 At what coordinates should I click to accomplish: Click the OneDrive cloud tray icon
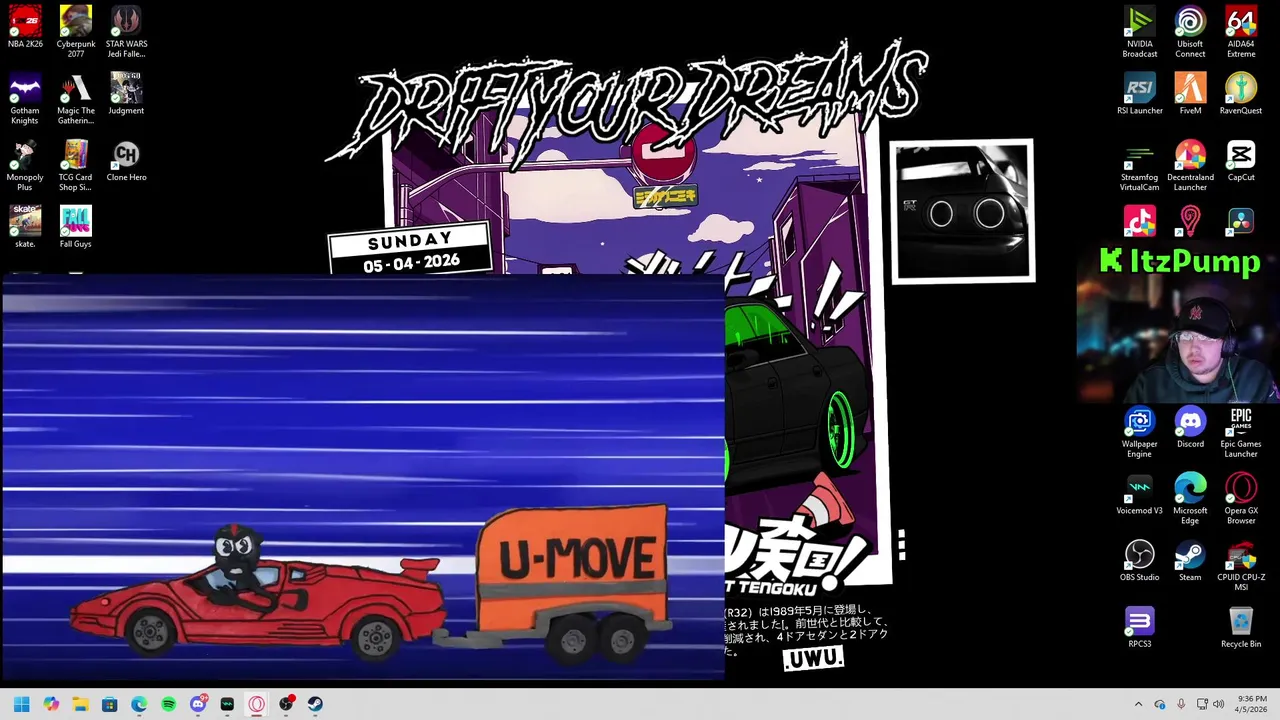pos(1160,704)
